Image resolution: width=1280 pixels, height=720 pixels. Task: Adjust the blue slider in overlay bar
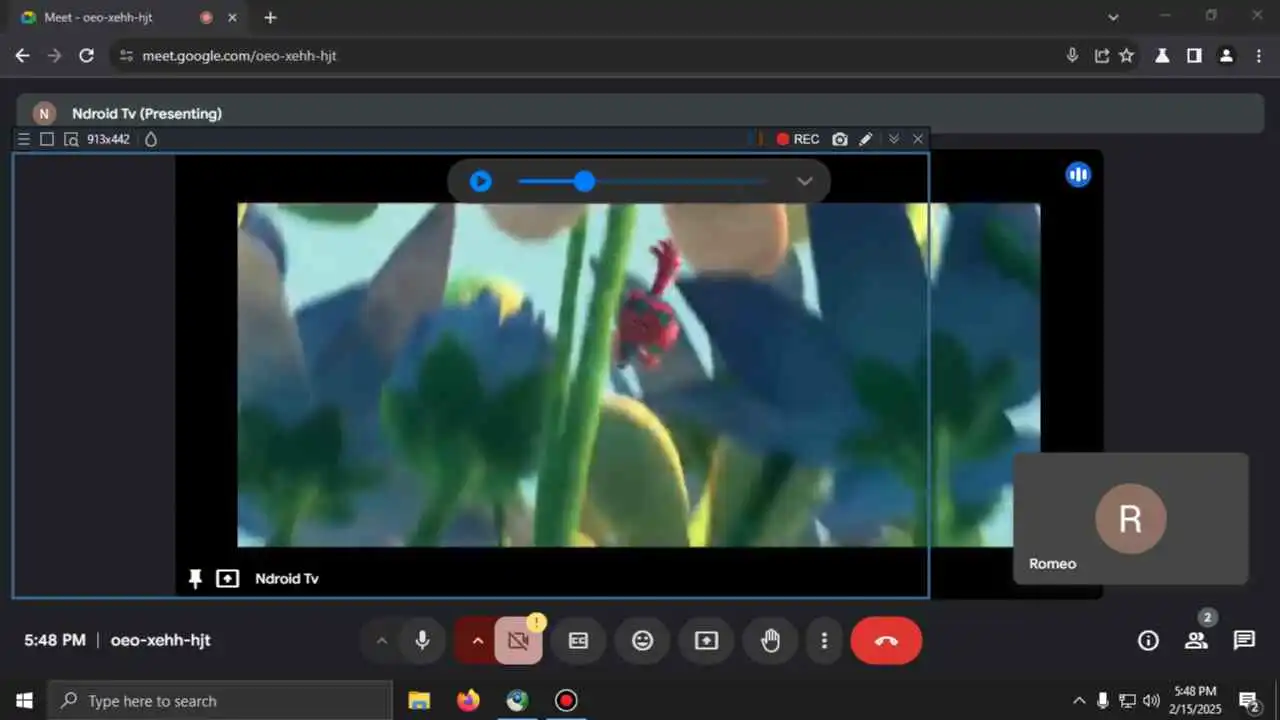[x=585, y=181]
